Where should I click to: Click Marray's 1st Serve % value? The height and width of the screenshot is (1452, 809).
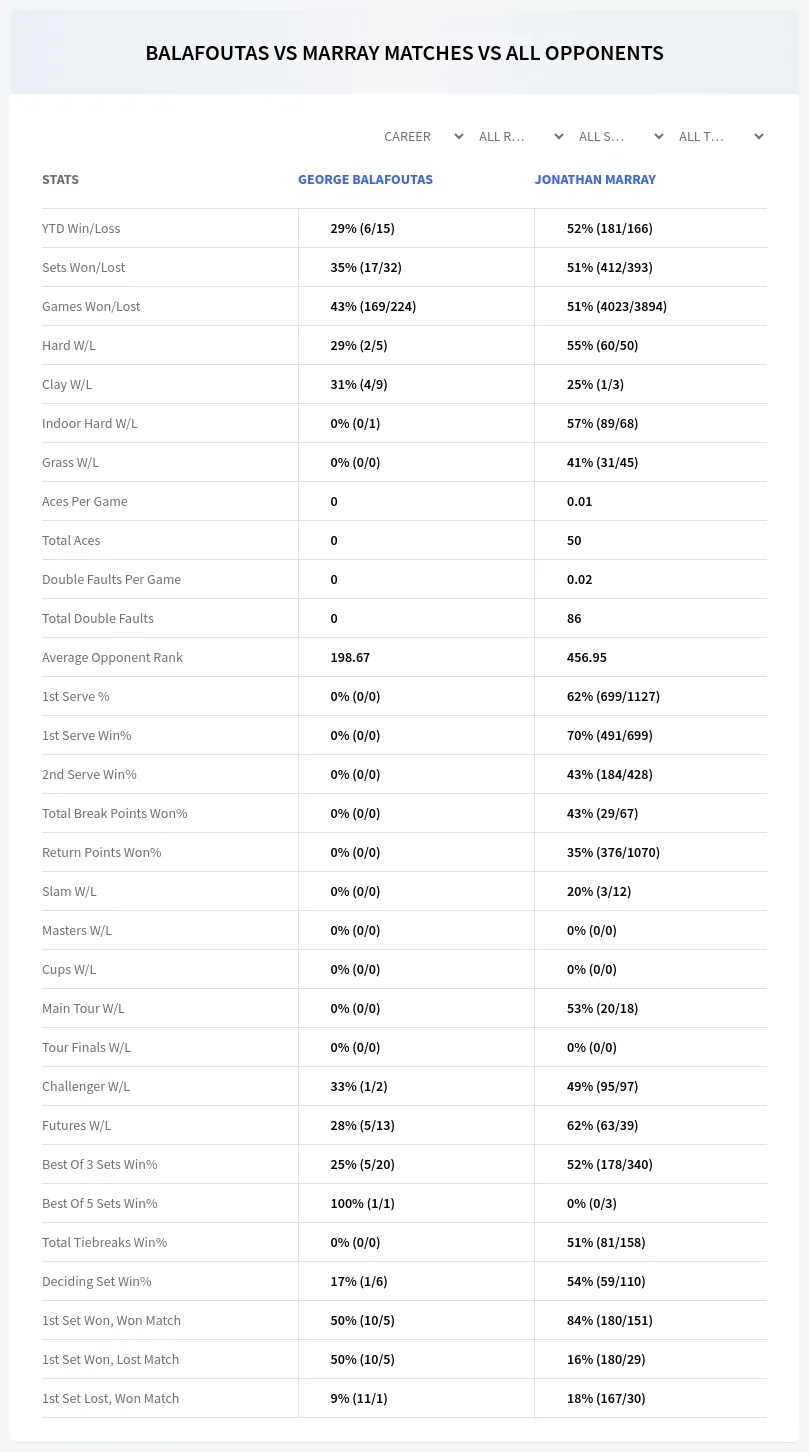613,696
